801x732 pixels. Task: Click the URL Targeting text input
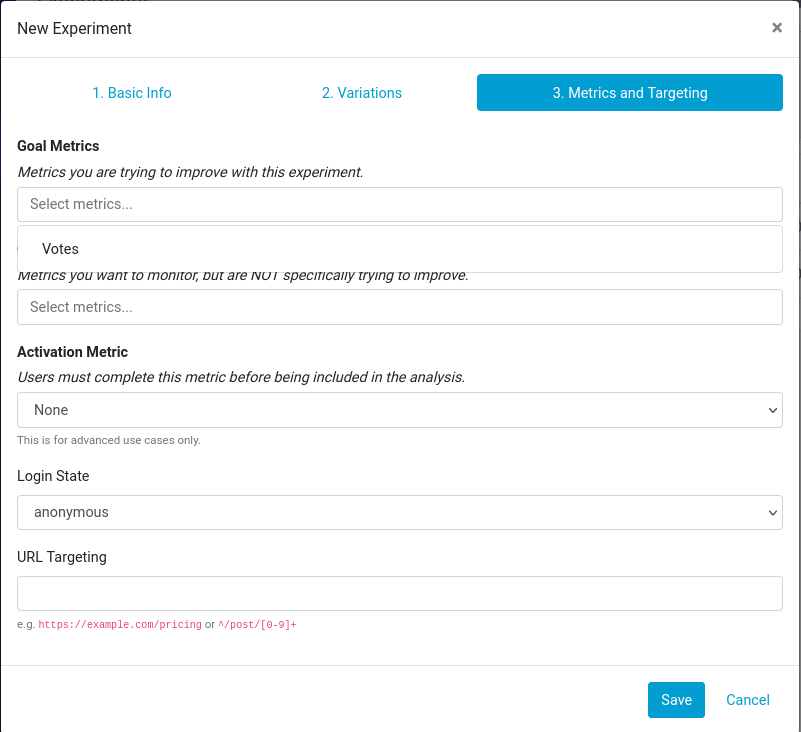[399, 593]
